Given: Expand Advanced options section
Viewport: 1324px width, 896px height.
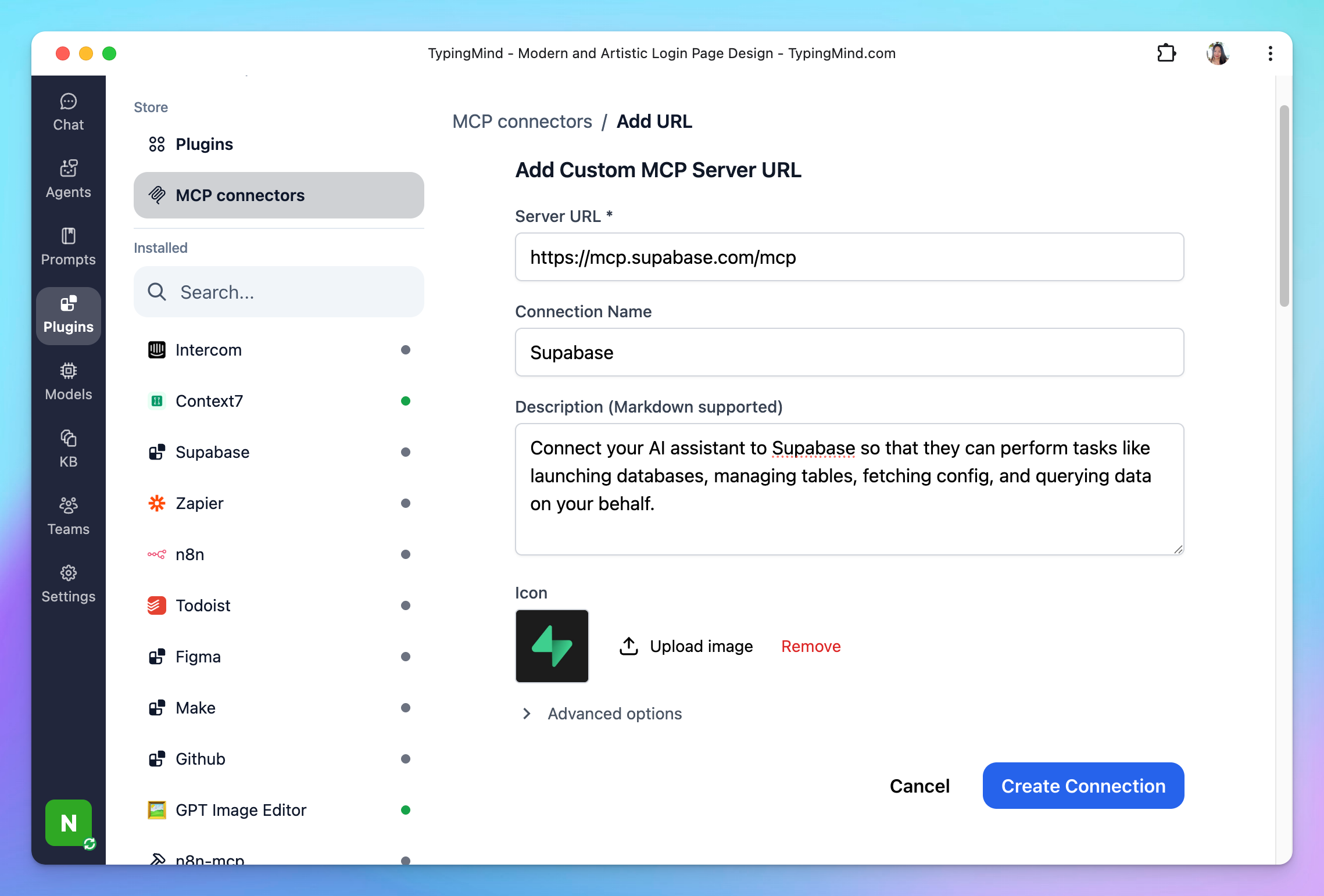Looking at the screenshot, I should [614, 714].
